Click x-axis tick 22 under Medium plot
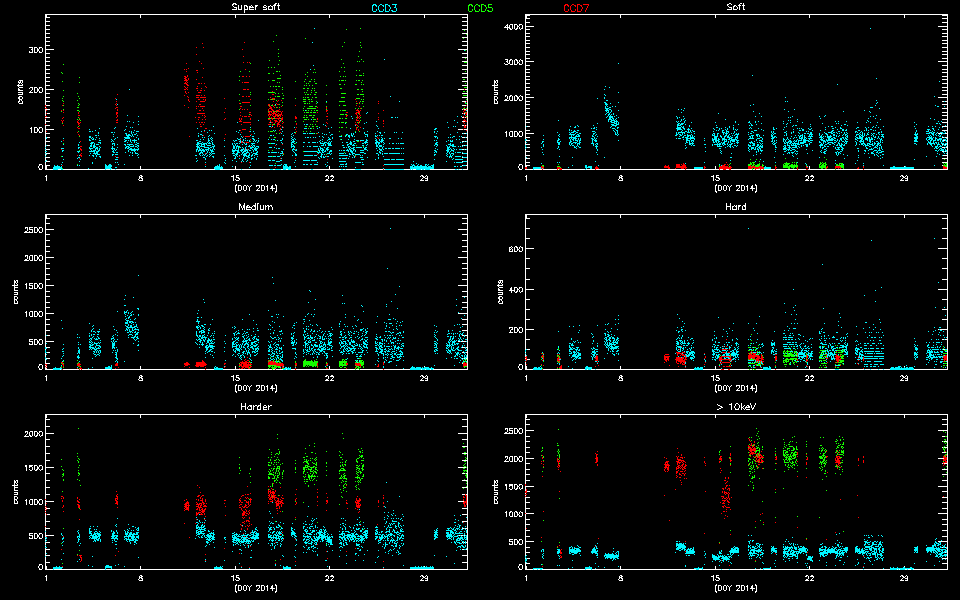960x600 pixels. [x=329, y=379]
